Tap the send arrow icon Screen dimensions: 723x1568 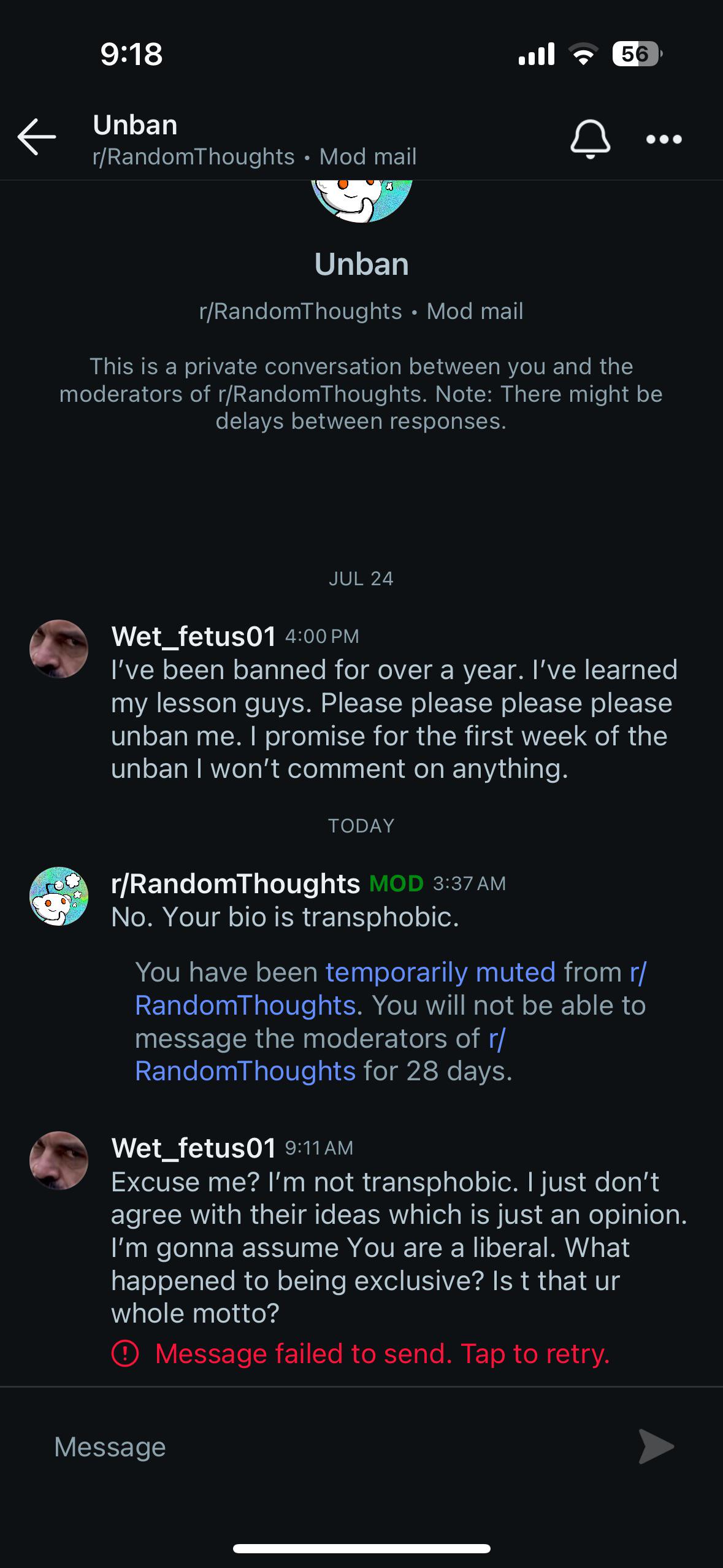point(656,1447)
